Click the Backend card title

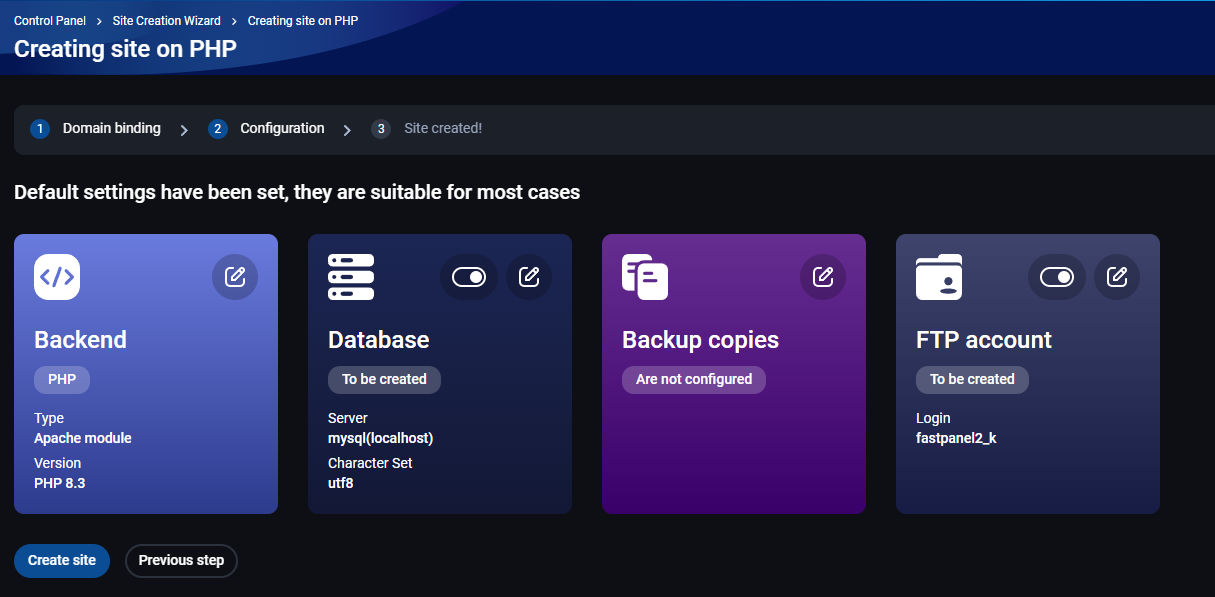(80, 340)
